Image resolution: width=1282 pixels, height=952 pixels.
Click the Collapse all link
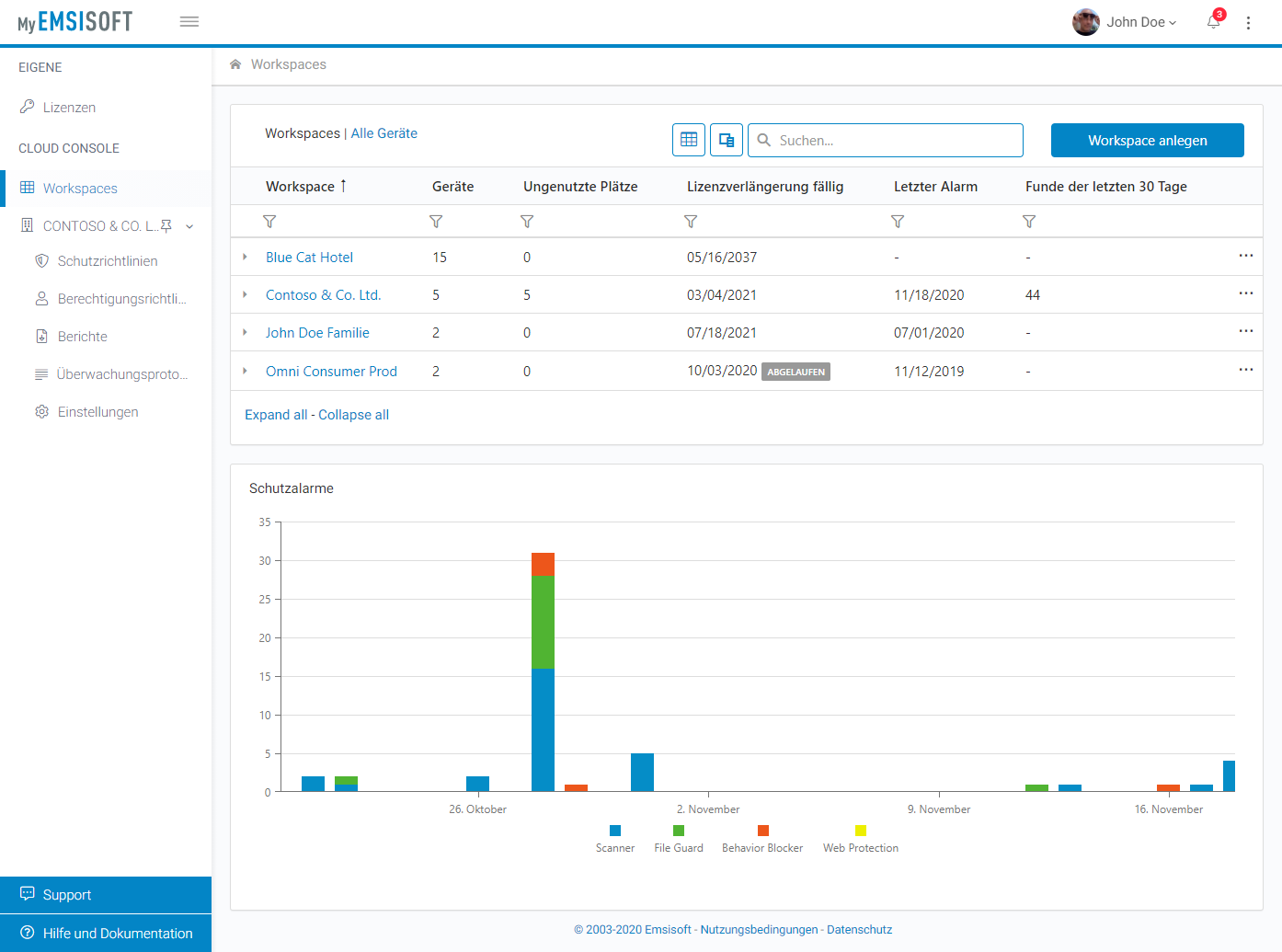(x=354, y=415)
